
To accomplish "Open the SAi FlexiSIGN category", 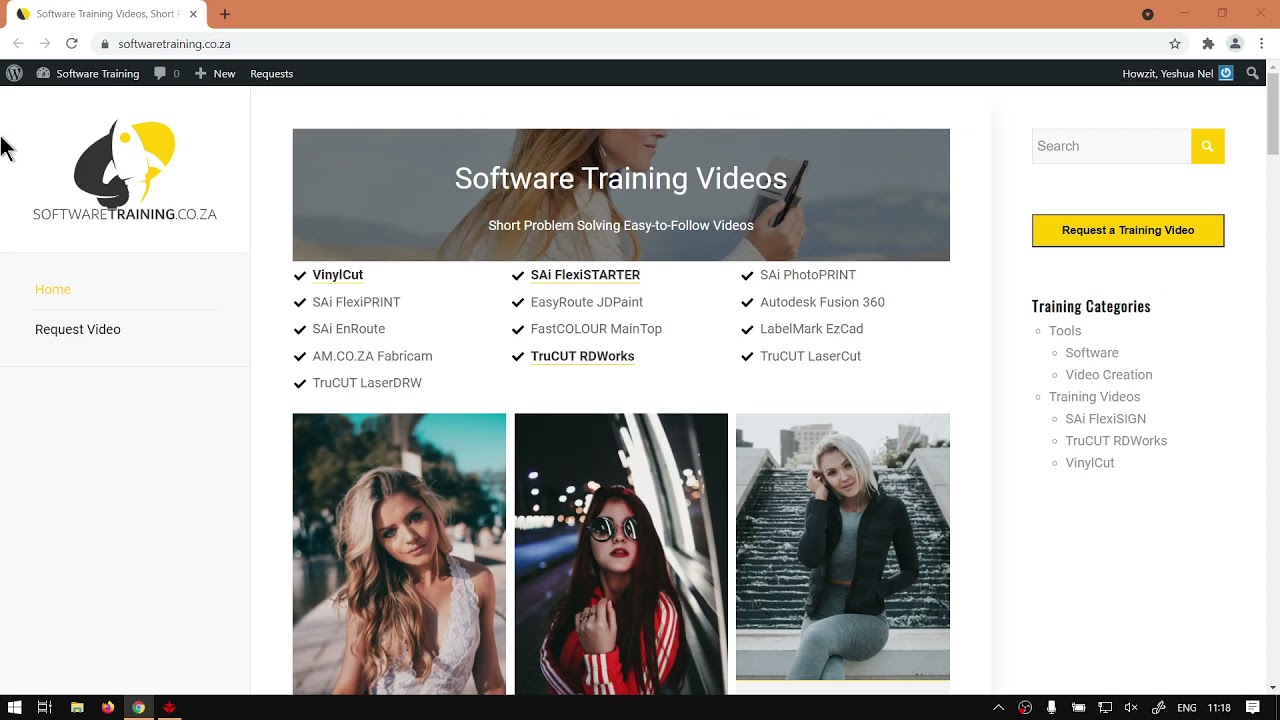I will (x=1105, y=419).
